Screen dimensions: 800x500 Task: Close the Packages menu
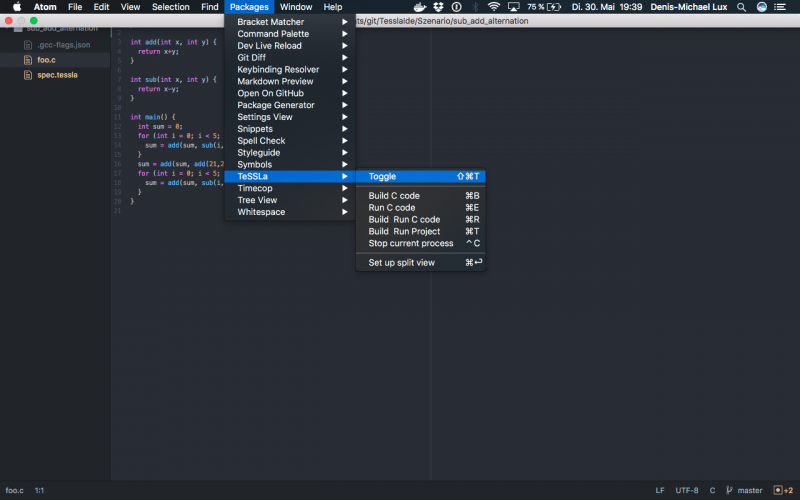click(x=249, y=7)
